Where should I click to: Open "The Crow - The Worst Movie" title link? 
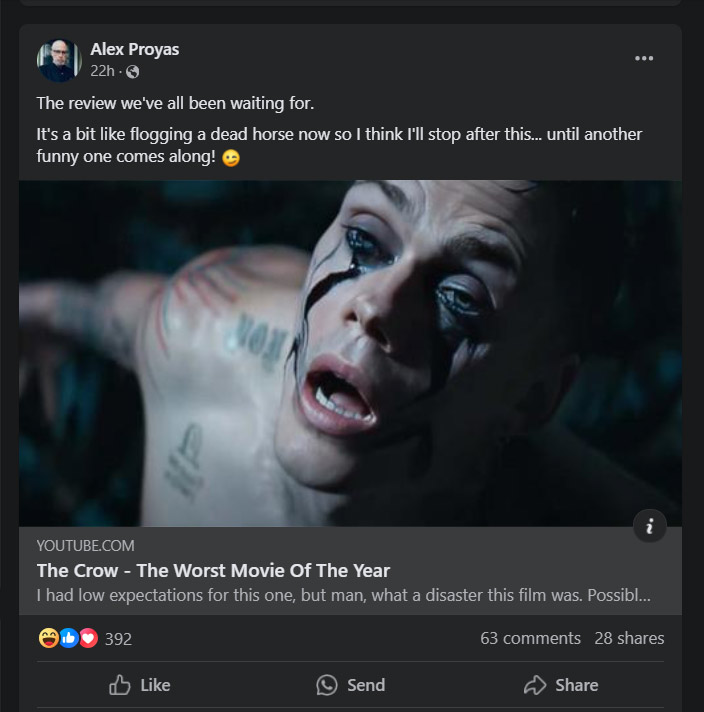[x=213, y=571]
